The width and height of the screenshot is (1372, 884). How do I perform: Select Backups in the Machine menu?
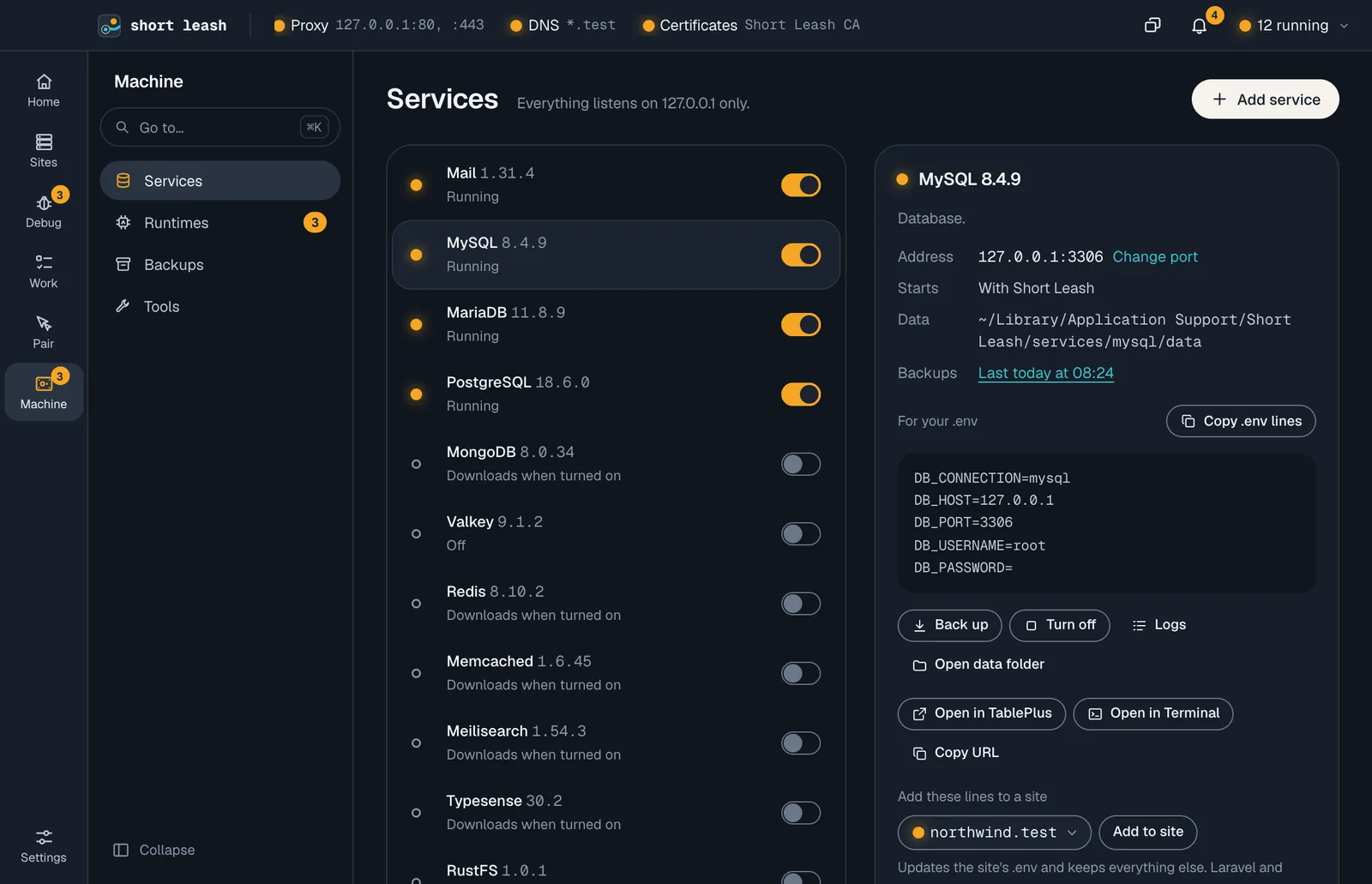coord(220,265)
